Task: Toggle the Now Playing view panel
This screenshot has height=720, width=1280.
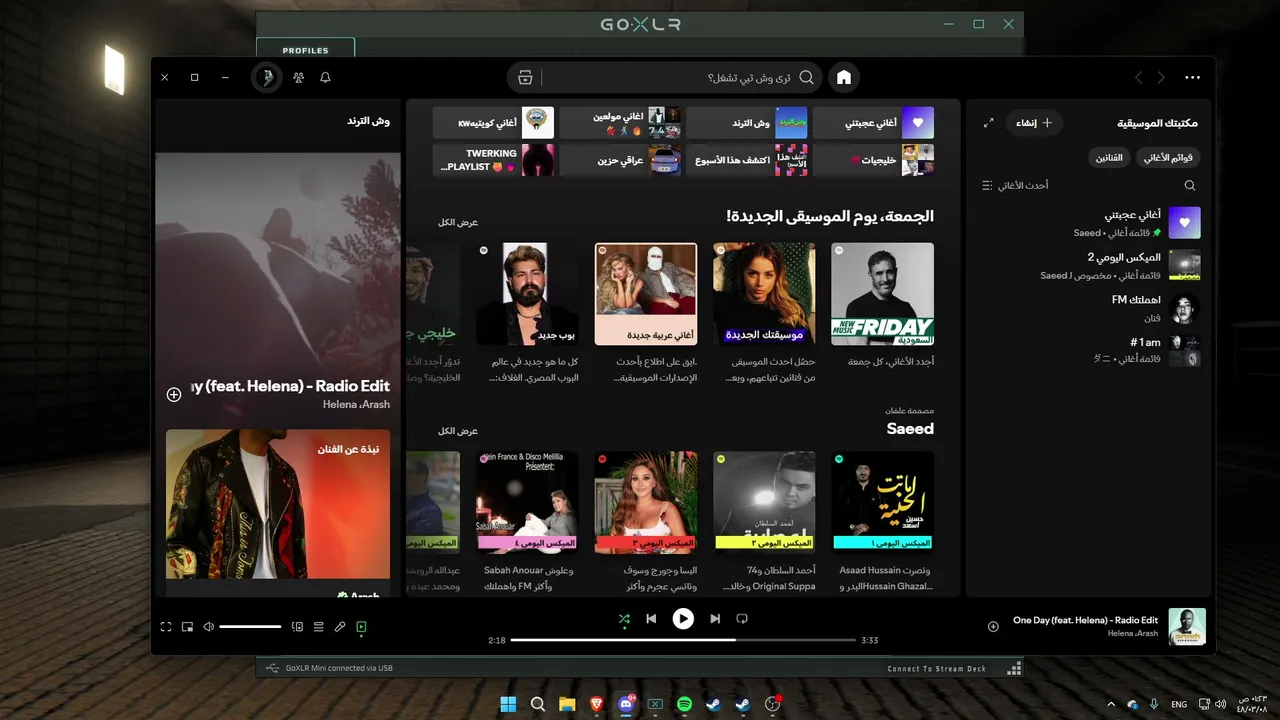Action: click(x=361, y=627)
